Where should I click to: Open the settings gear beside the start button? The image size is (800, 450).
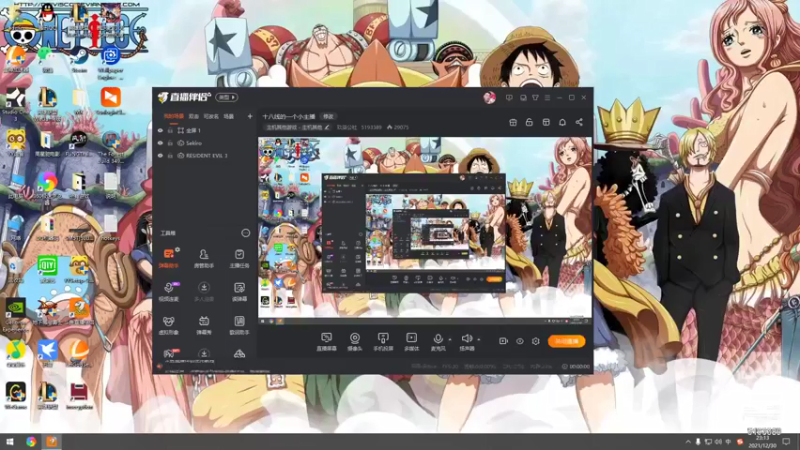536,341
